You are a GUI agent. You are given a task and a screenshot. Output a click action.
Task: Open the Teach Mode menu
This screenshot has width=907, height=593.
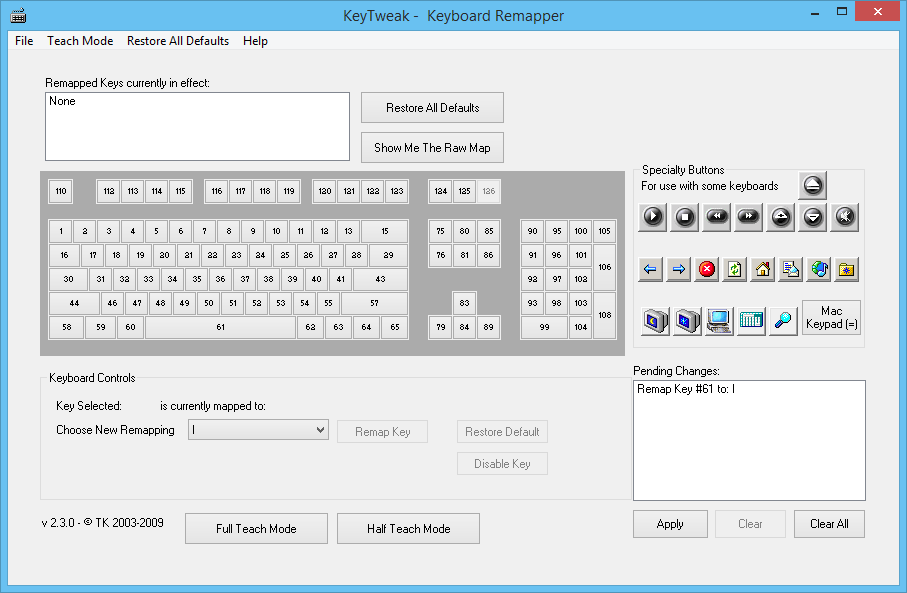click(x=80, y=41)
